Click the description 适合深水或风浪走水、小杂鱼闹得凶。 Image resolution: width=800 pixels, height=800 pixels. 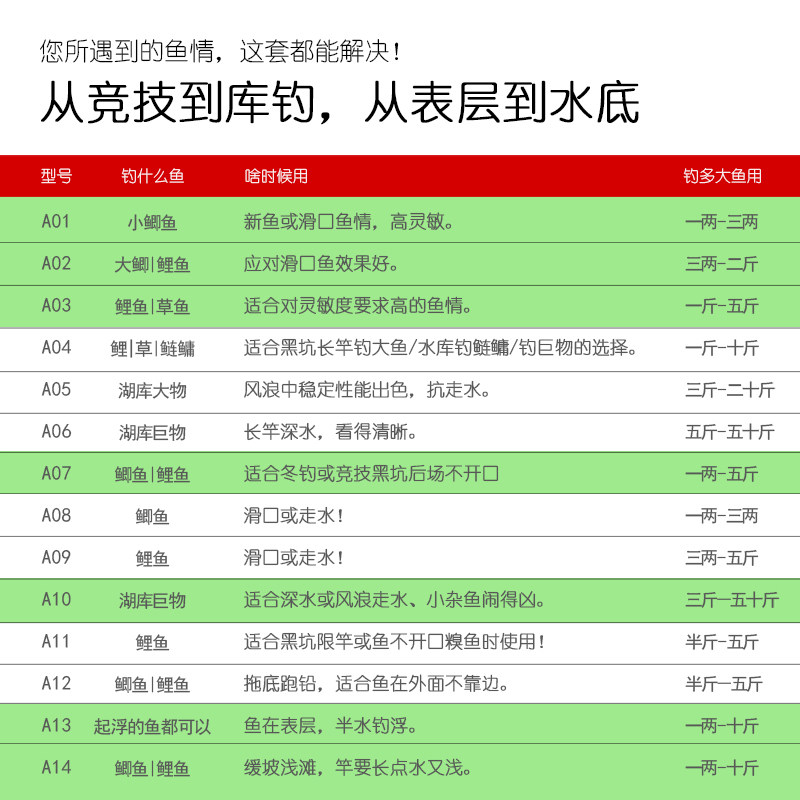394,599
